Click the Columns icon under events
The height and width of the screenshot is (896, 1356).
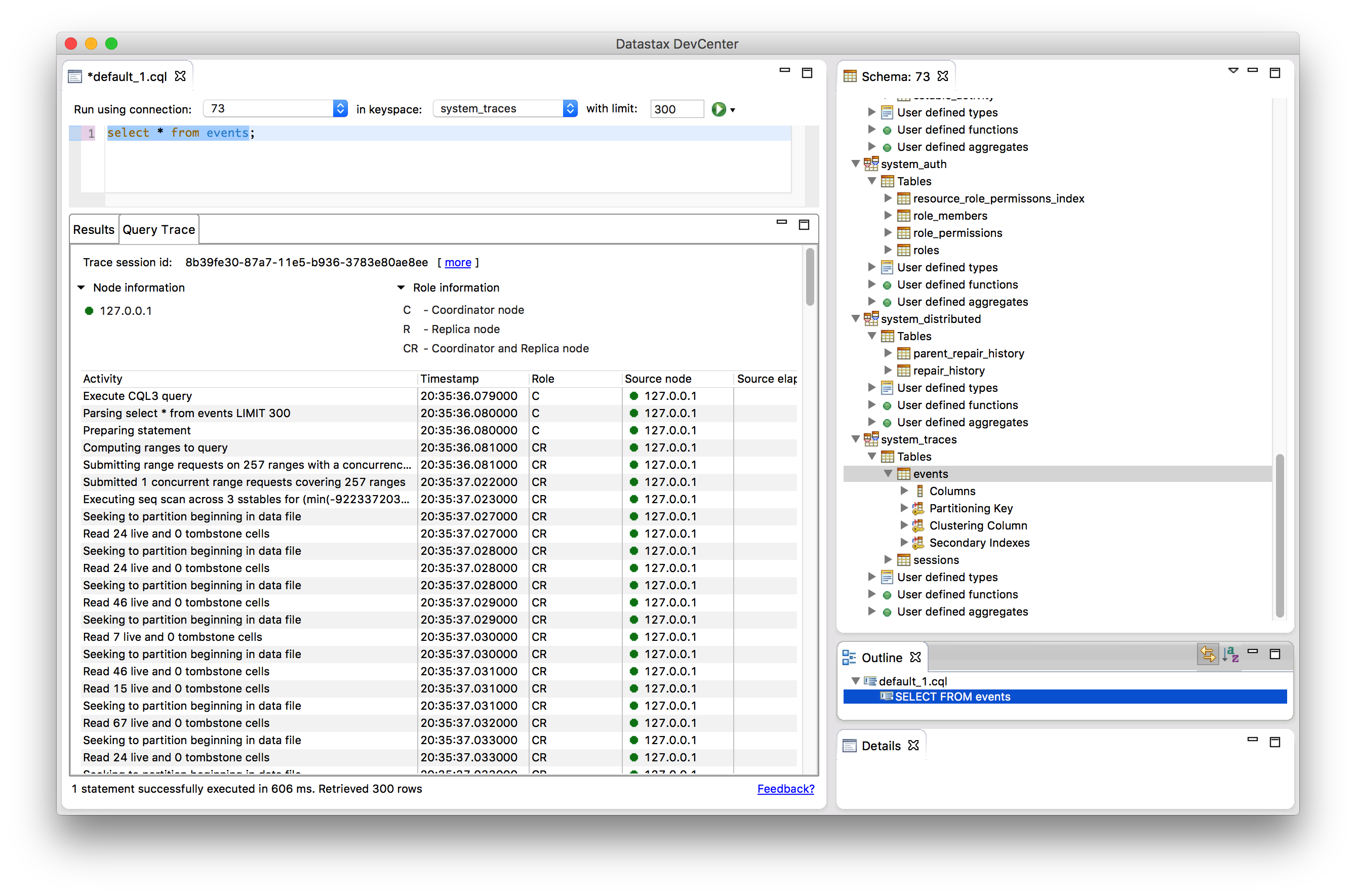click(x=920, y=491)
